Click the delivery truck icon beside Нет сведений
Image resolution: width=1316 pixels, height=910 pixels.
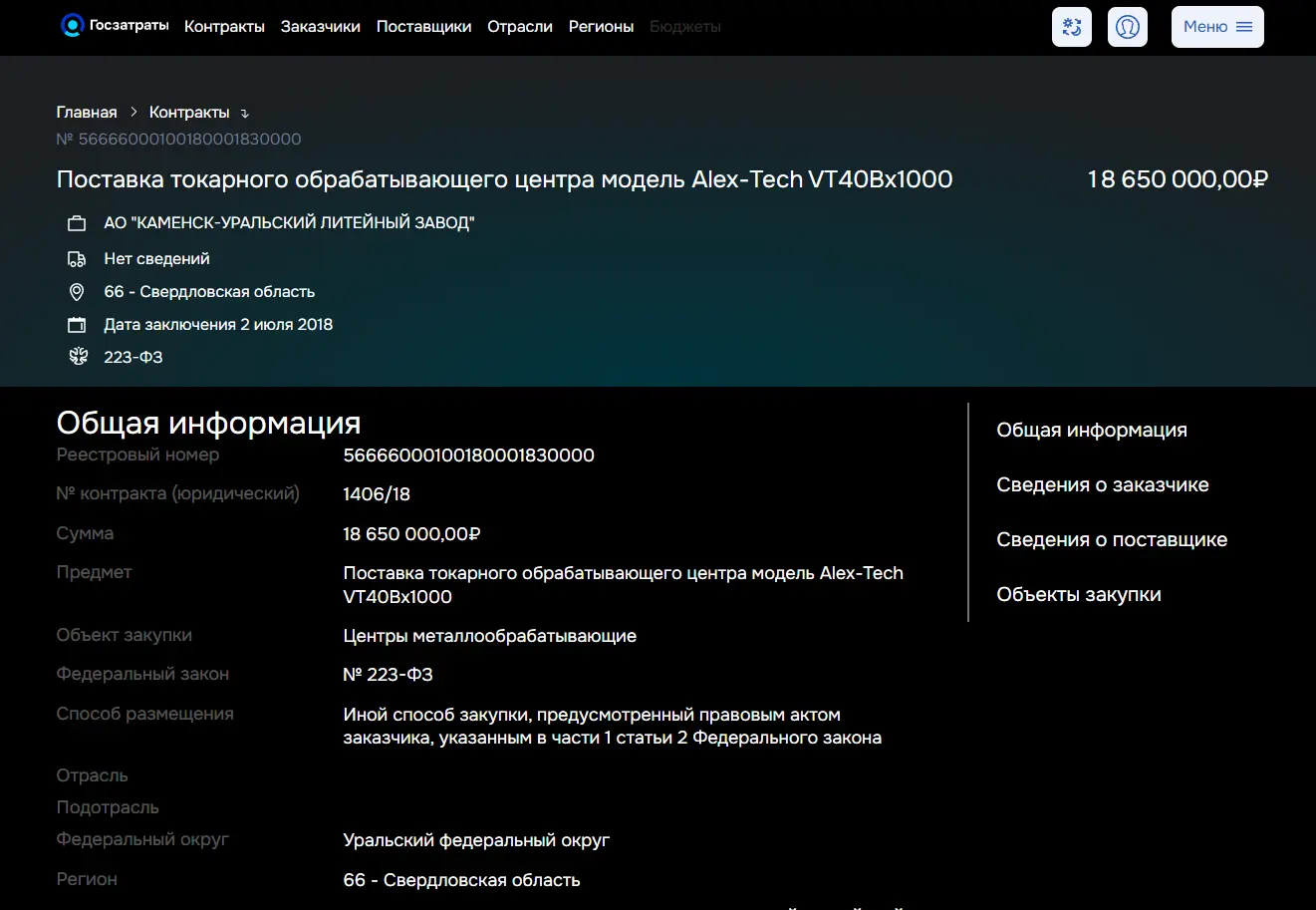click(x=77, y=259)
